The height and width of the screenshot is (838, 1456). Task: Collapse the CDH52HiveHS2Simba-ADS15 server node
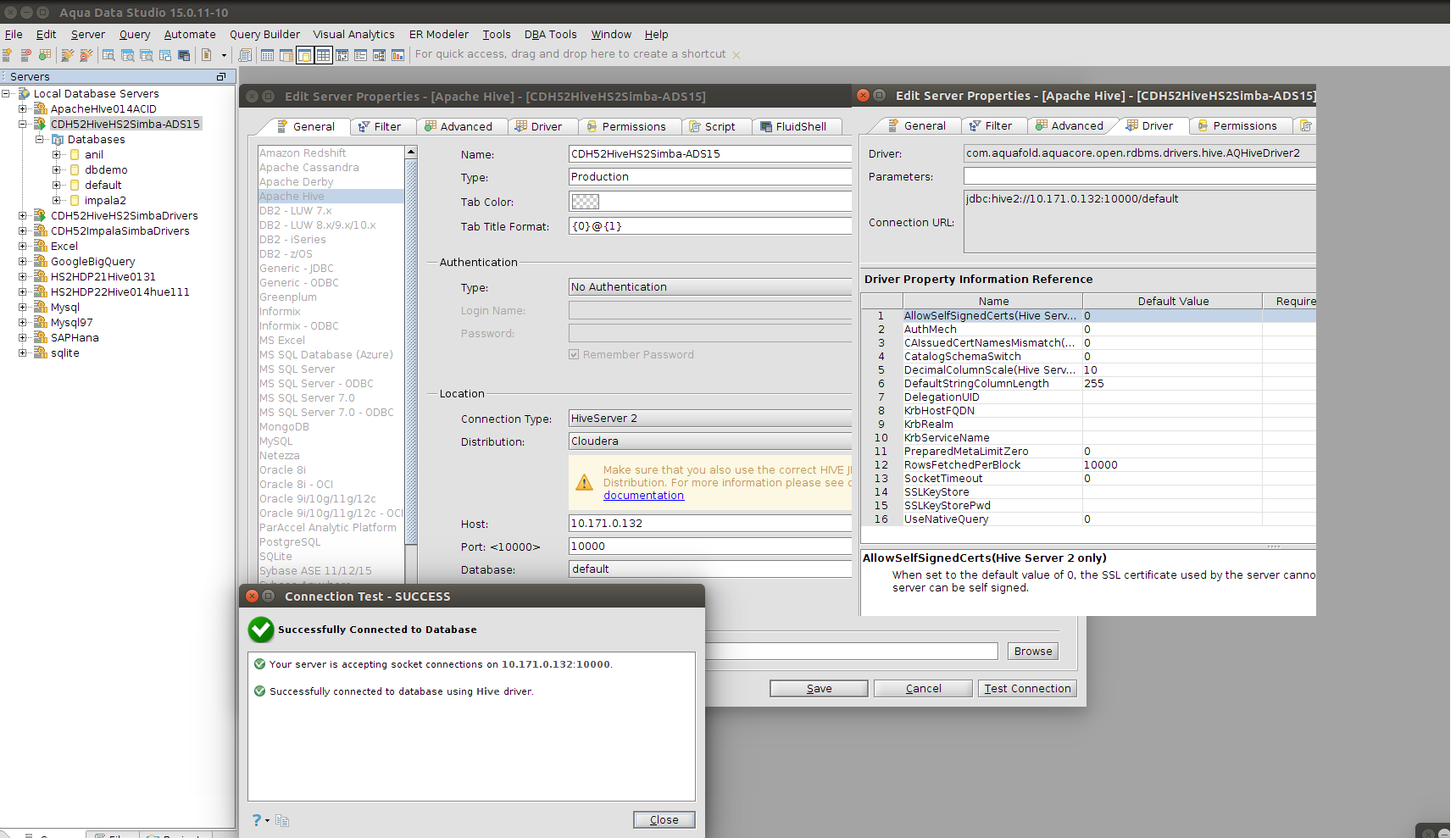click(23, 124)
